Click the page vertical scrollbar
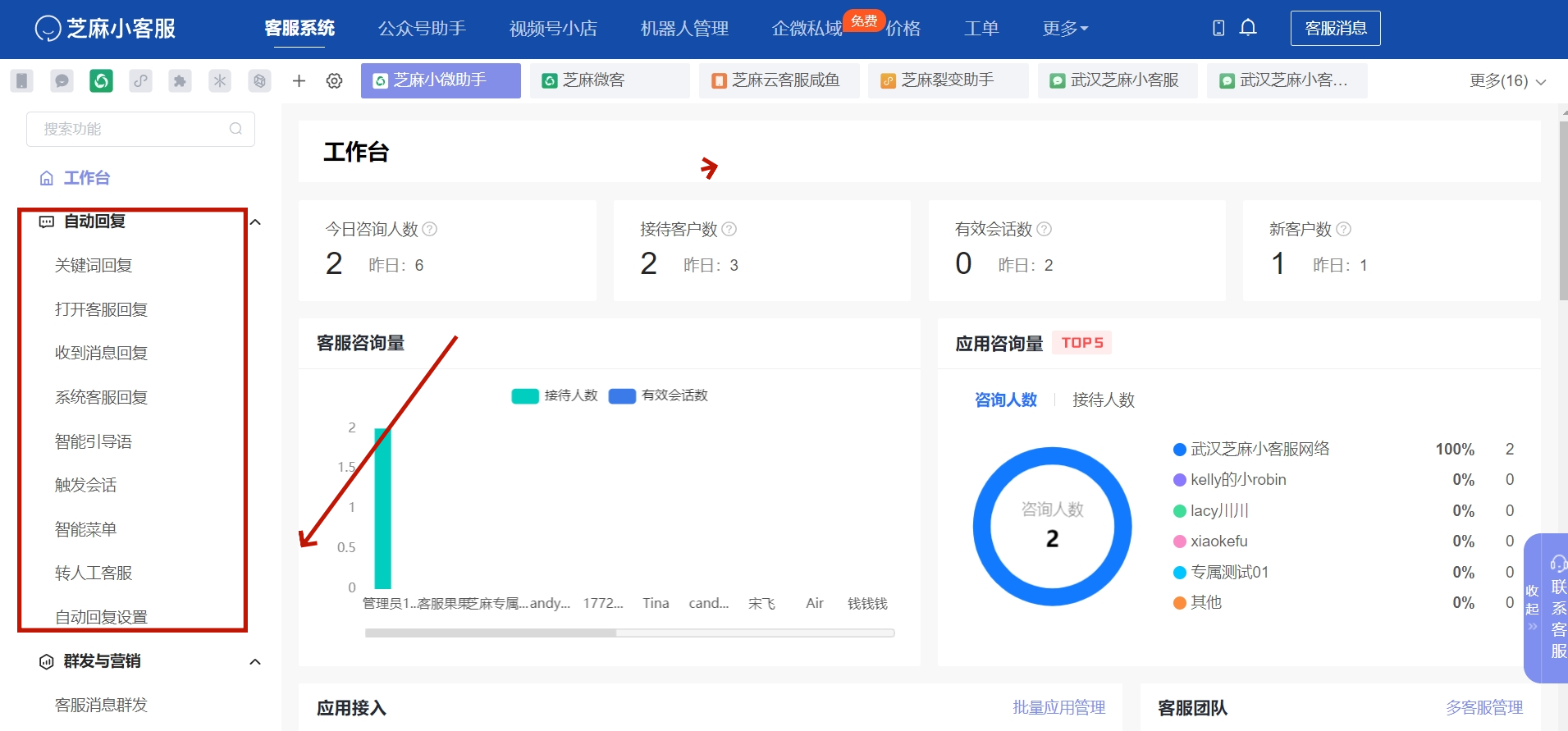 (1563, 212)
